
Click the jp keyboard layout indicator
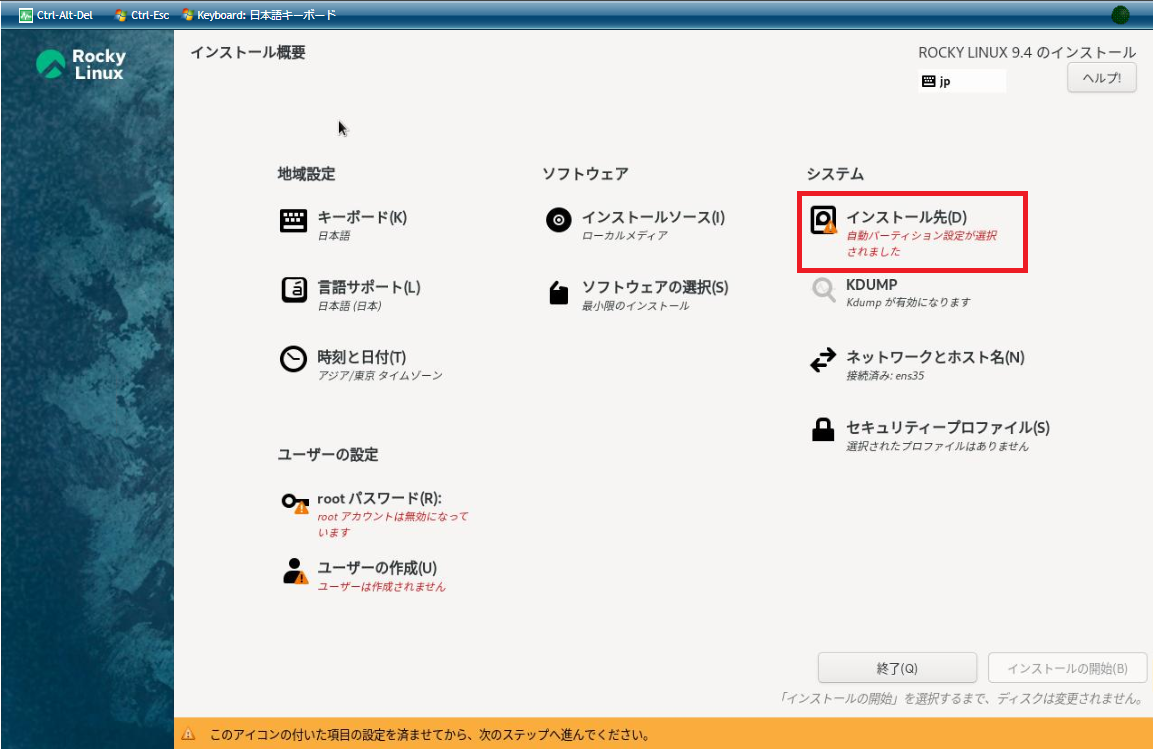click(x=961, y=82)
